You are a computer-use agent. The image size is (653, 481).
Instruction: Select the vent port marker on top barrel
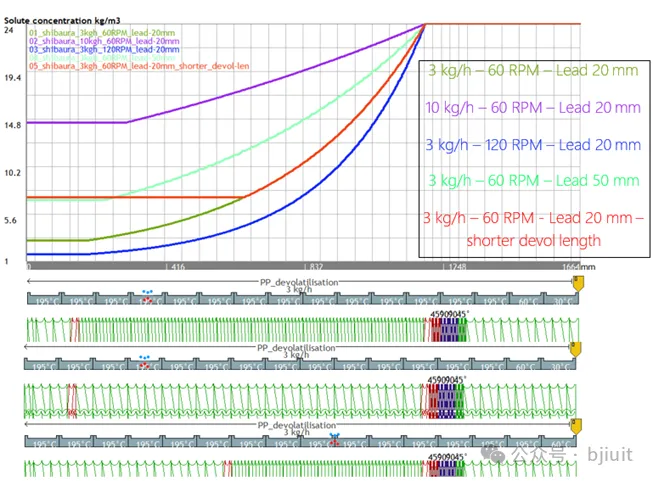point(147,298)
